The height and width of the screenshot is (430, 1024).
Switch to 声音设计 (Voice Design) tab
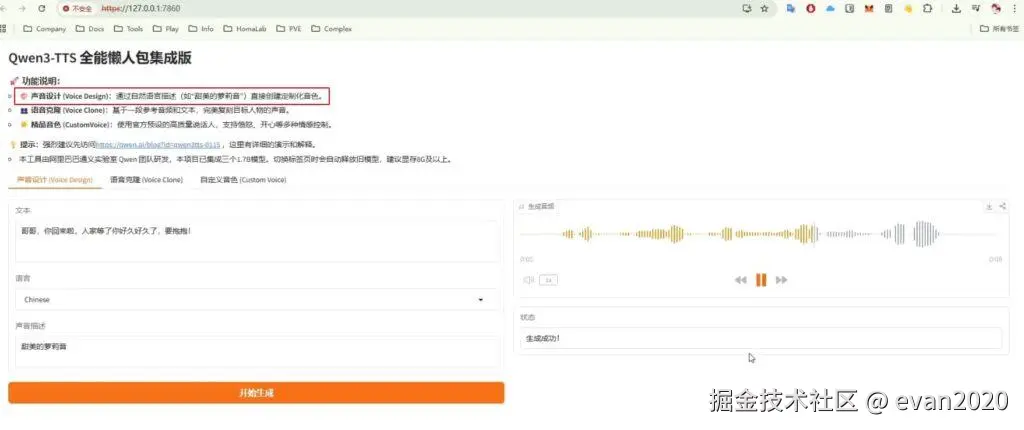pos(55,180)
